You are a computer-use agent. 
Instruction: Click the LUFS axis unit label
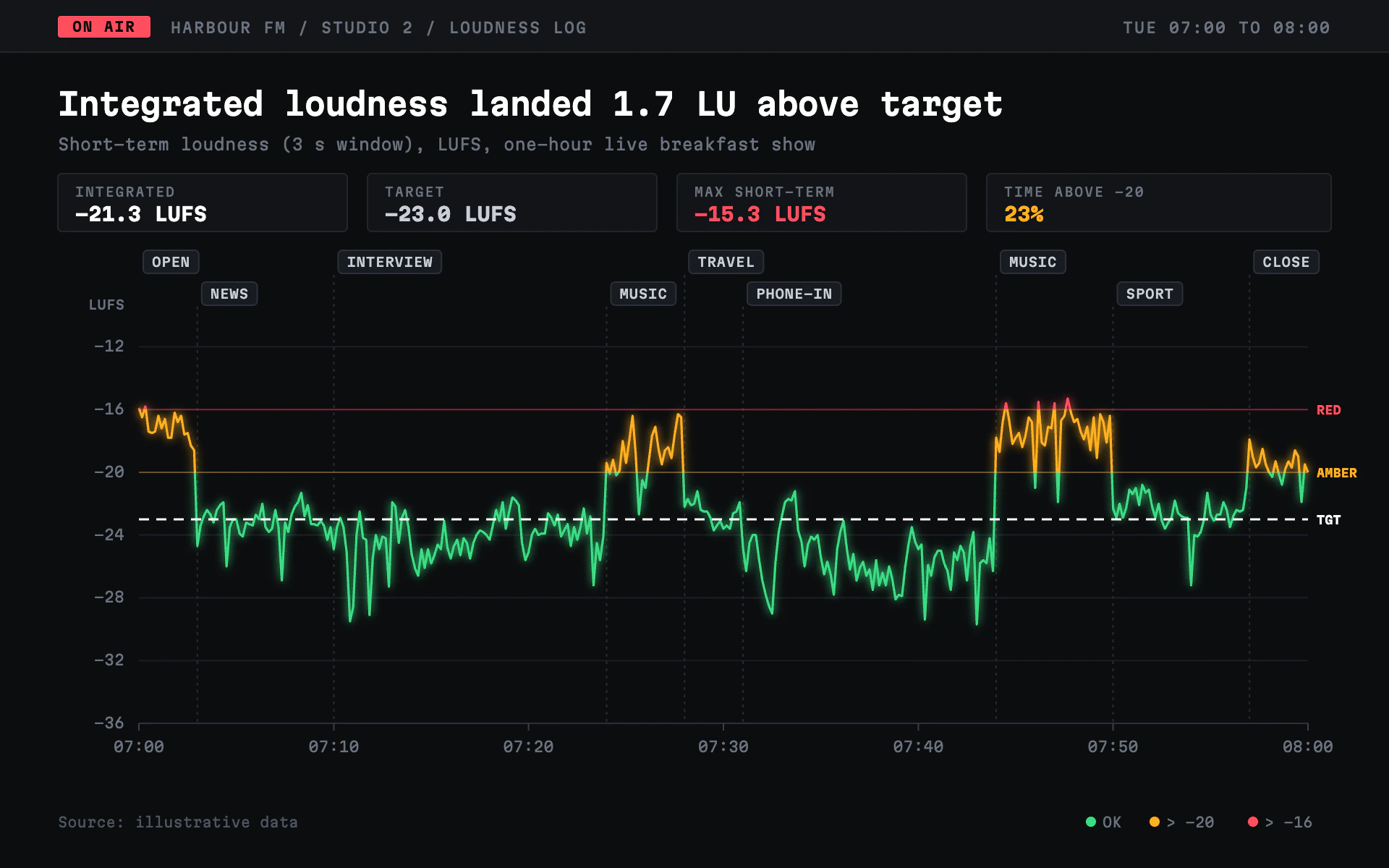(106, 305)
